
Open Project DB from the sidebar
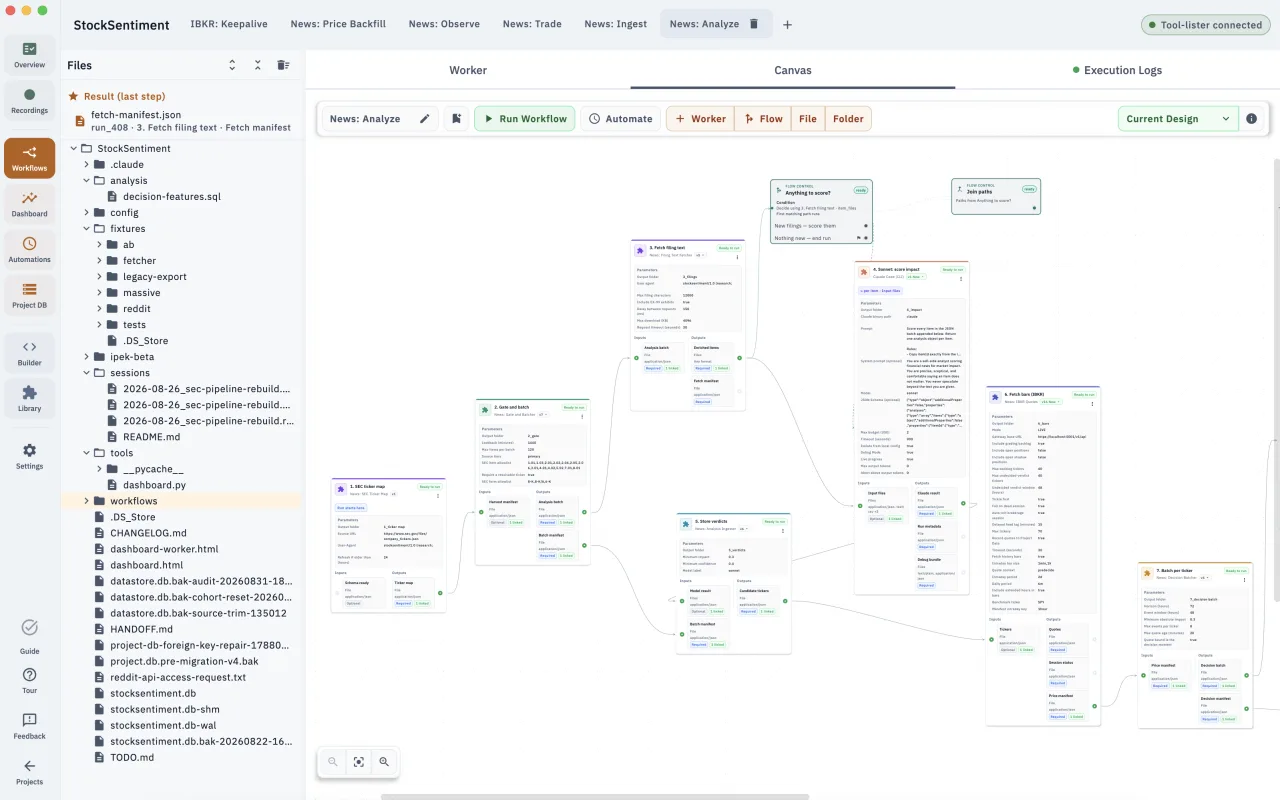click(x=29, y=296)
